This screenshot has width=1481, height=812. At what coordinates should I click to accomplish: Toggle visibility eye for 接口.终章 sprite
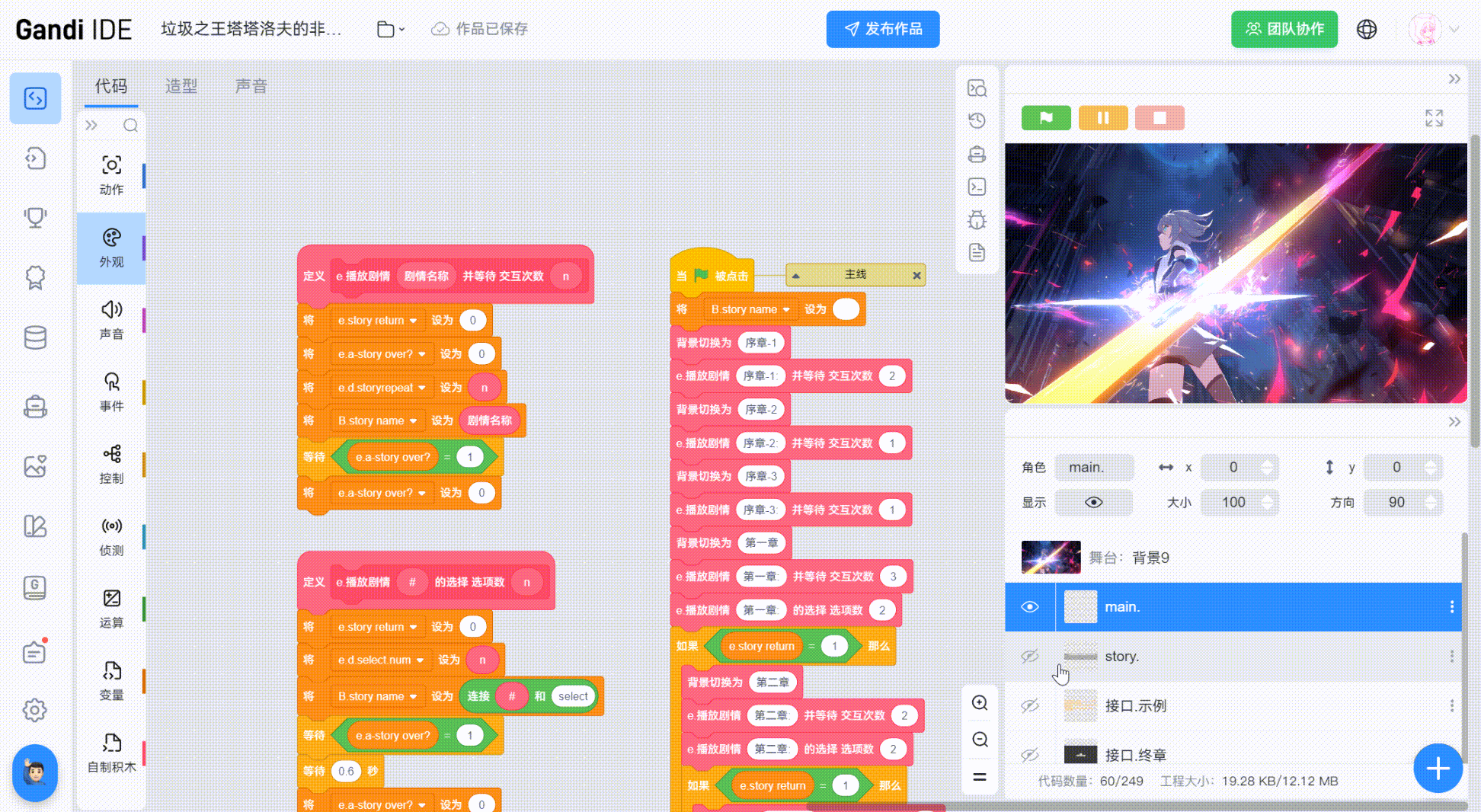click(x=1030, y=754)
